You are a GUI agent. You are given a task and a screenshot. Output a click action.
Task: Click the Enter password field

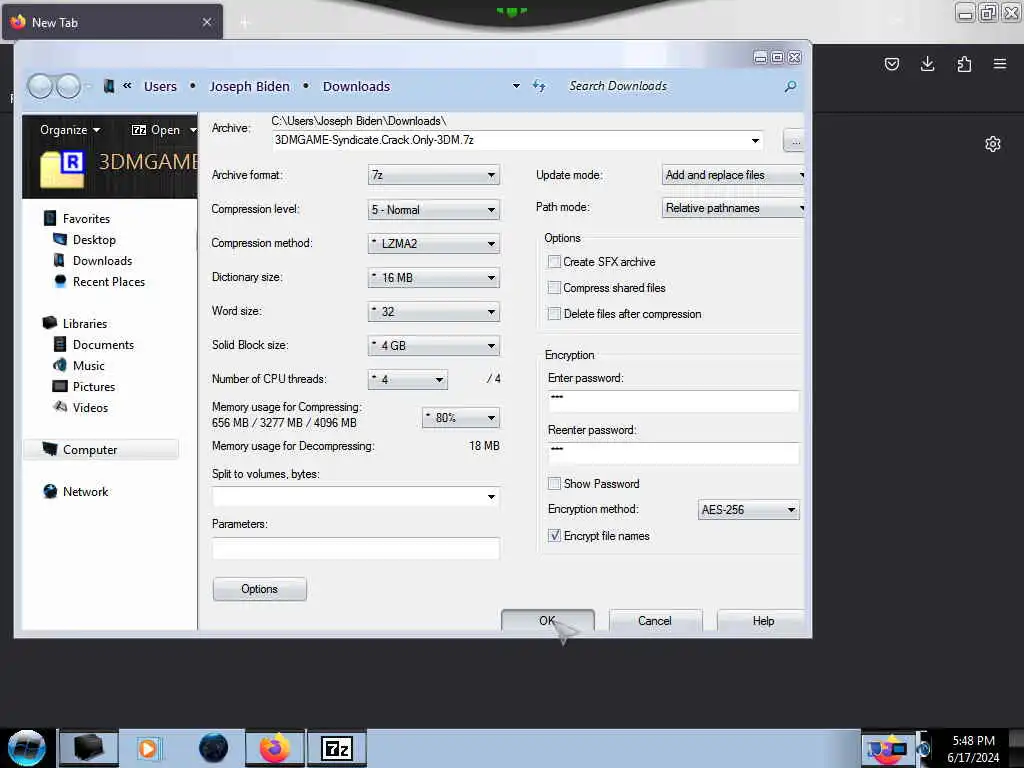tap(673, 401)
